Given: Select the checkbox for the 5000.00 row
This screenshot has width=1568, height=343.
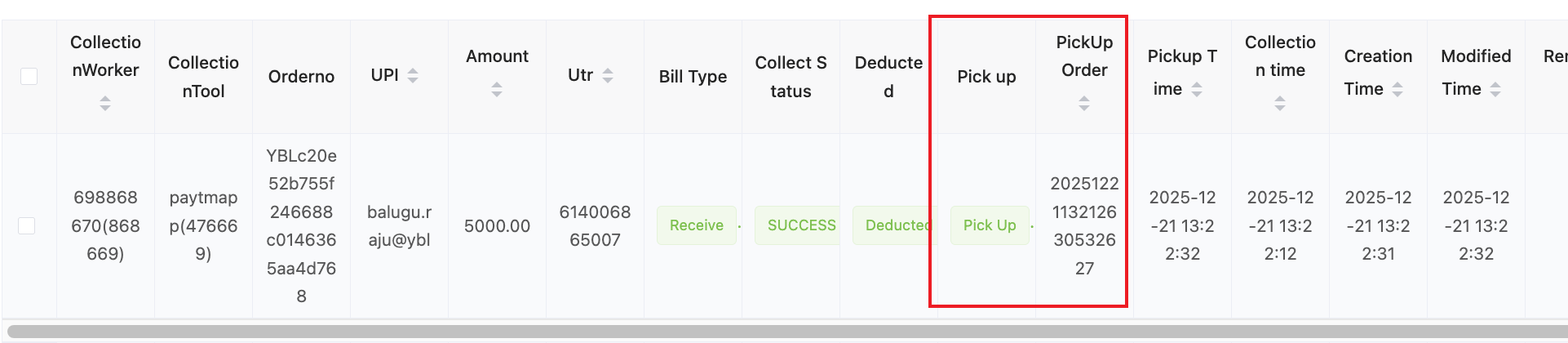Looking at the screenshot, I should click(27, 225).
